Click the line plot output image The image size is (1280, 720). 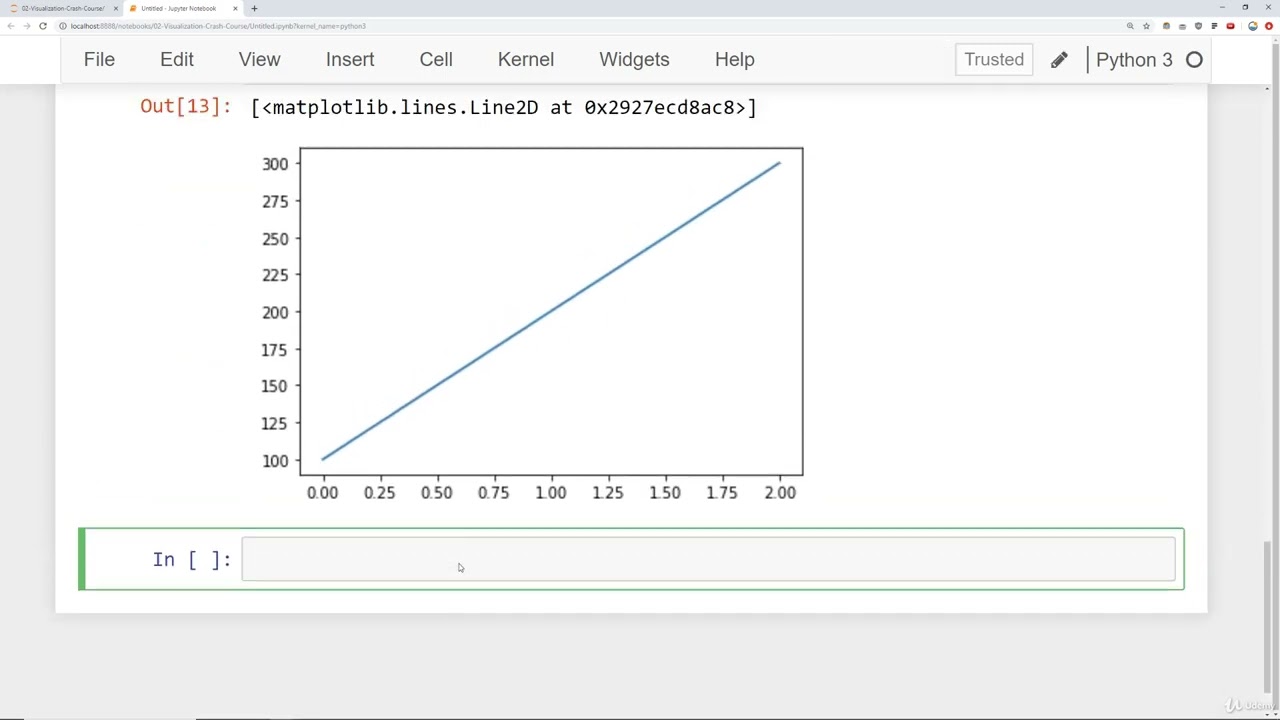pos(531,324)
